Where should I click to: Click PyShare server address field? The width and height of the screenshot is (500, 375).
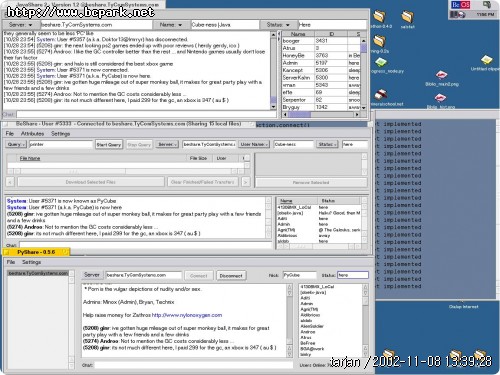(144, 275)
